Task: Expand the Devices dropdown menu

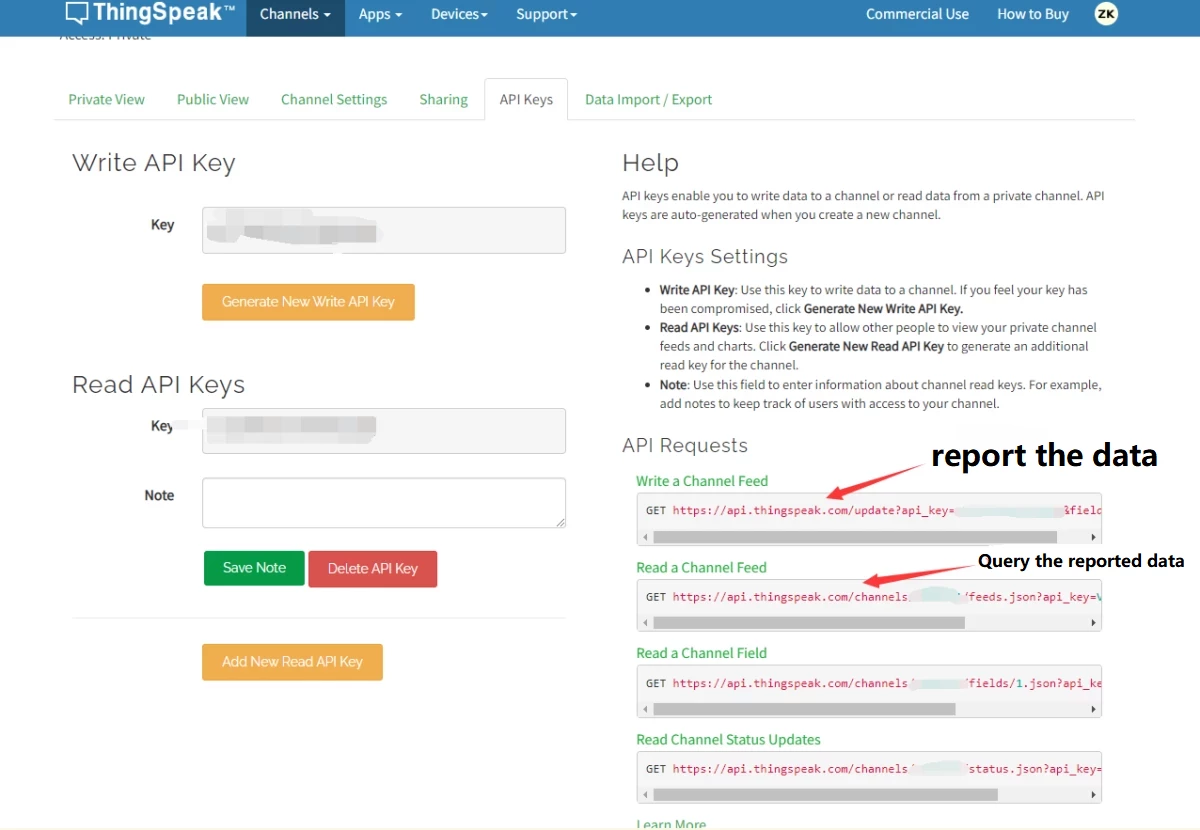Action: (459, 14)
